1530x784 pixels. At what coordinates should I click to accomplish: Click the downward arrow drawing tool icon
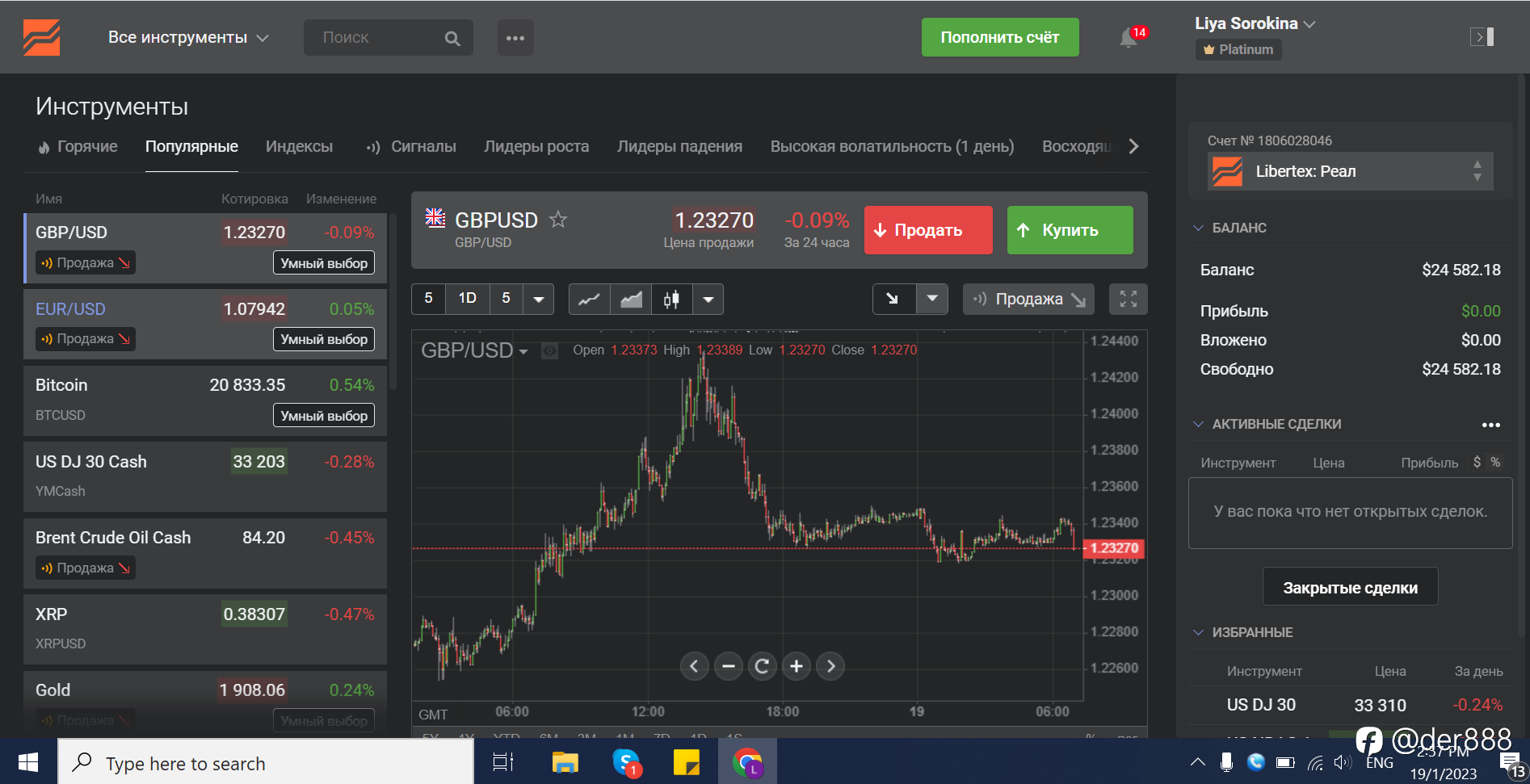893,299
